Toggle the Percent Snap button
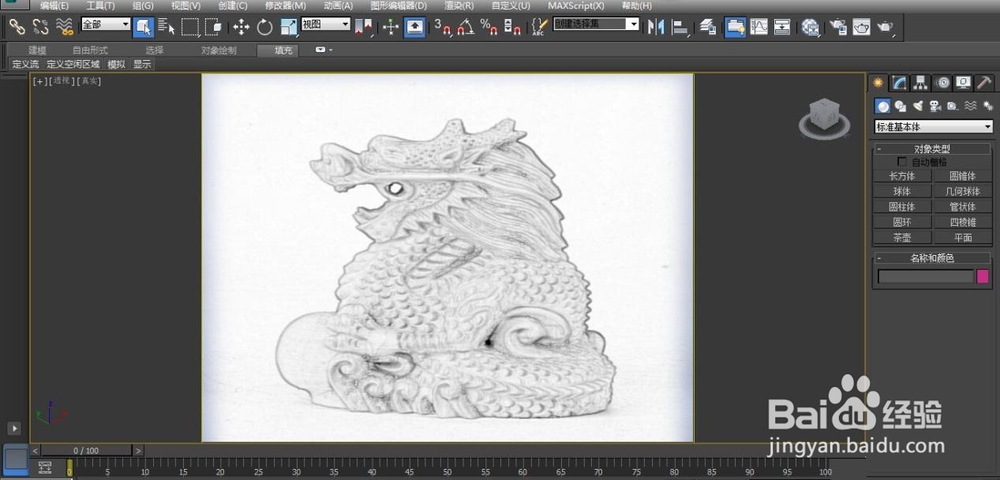 click(x=489, y=27)
